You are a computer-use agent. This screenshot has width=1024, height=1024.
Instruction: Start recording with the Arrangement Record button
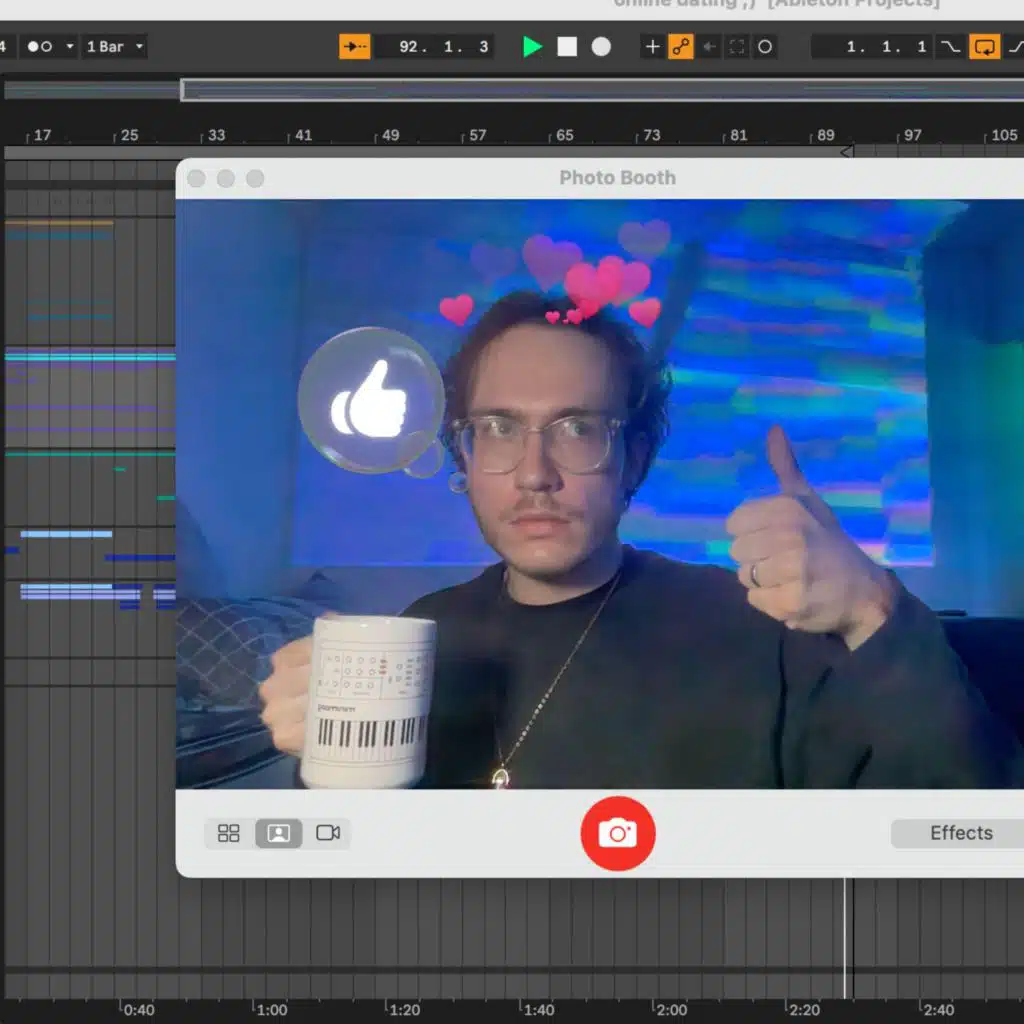click(601, 47)
